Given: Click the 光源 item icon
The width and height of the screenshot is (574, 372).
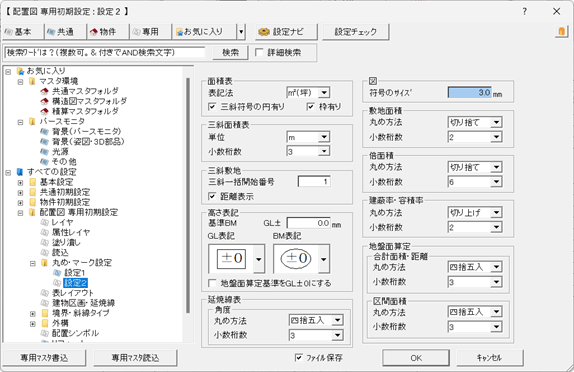Looking at the screenshot, I should 45,152.
